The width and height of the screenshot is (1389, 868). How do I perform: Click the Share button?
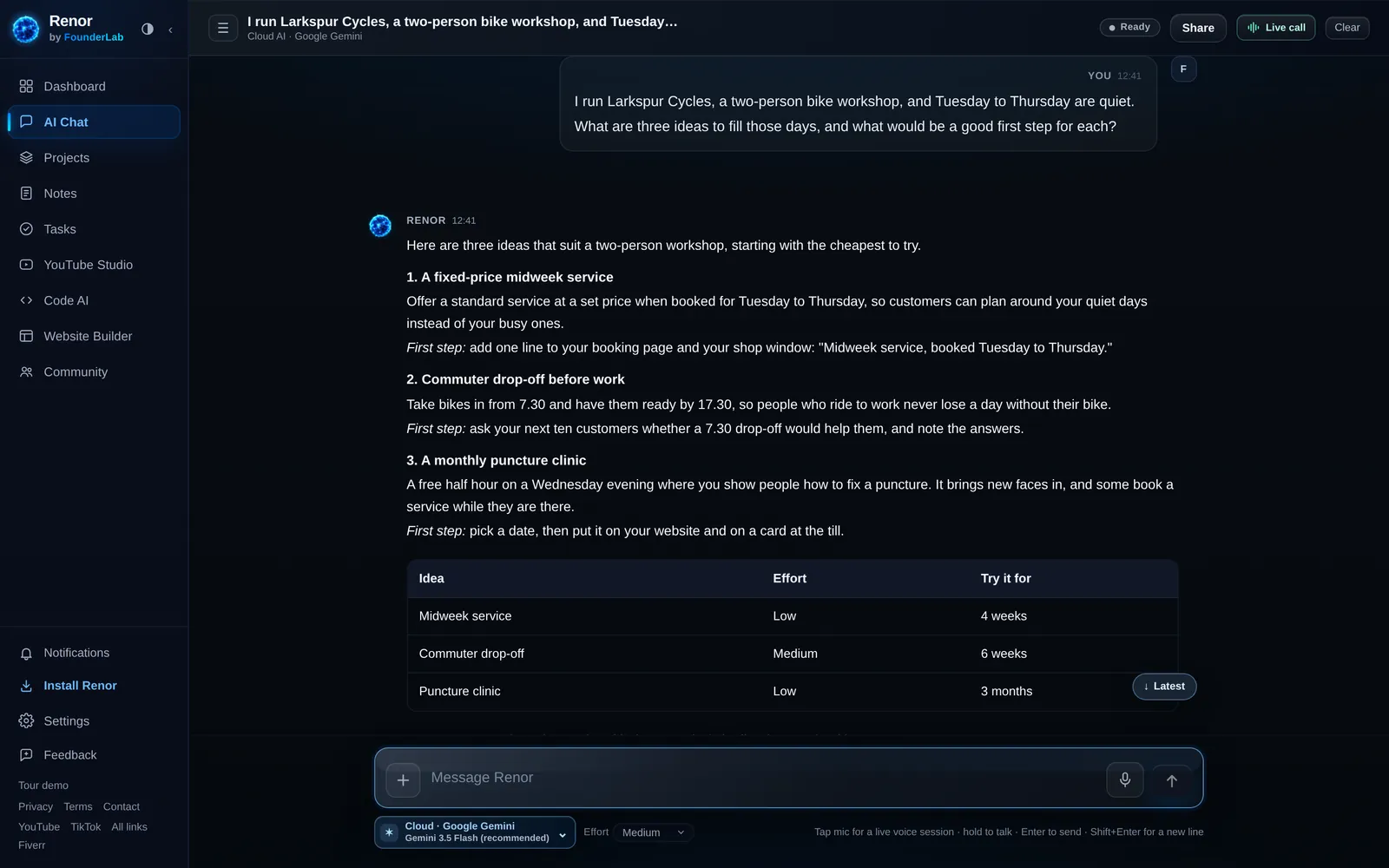point(1198,28)
